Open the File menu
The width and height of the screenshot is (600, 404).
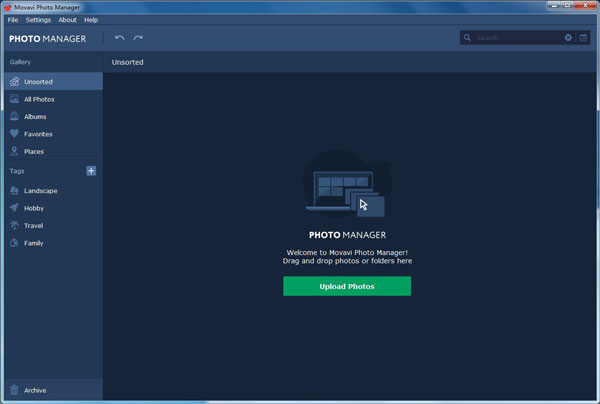click(13, 20)
